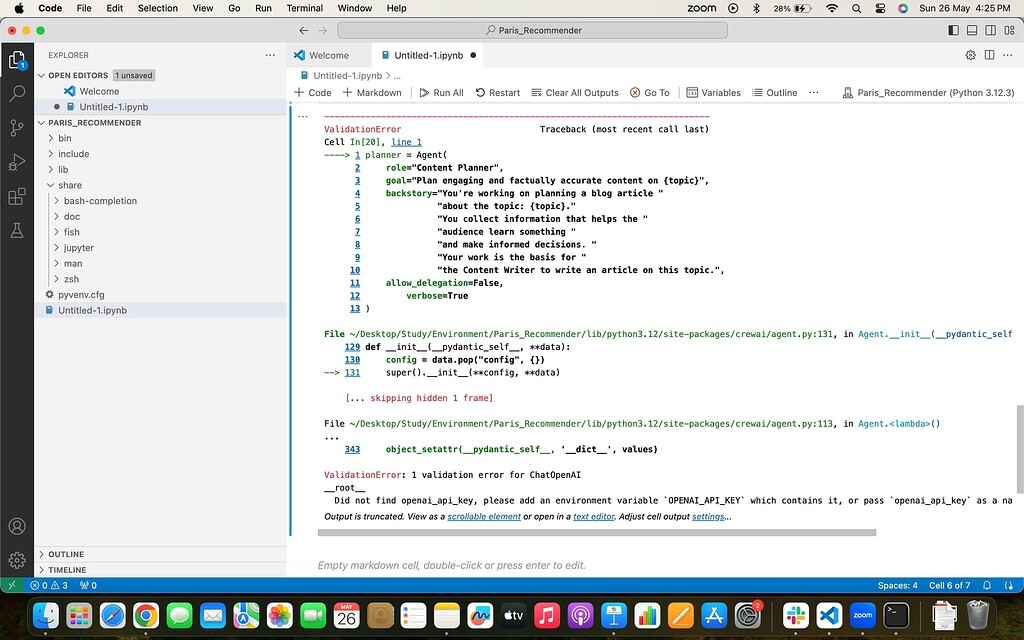Open the Run and Debug view

(x=17, y=162)
